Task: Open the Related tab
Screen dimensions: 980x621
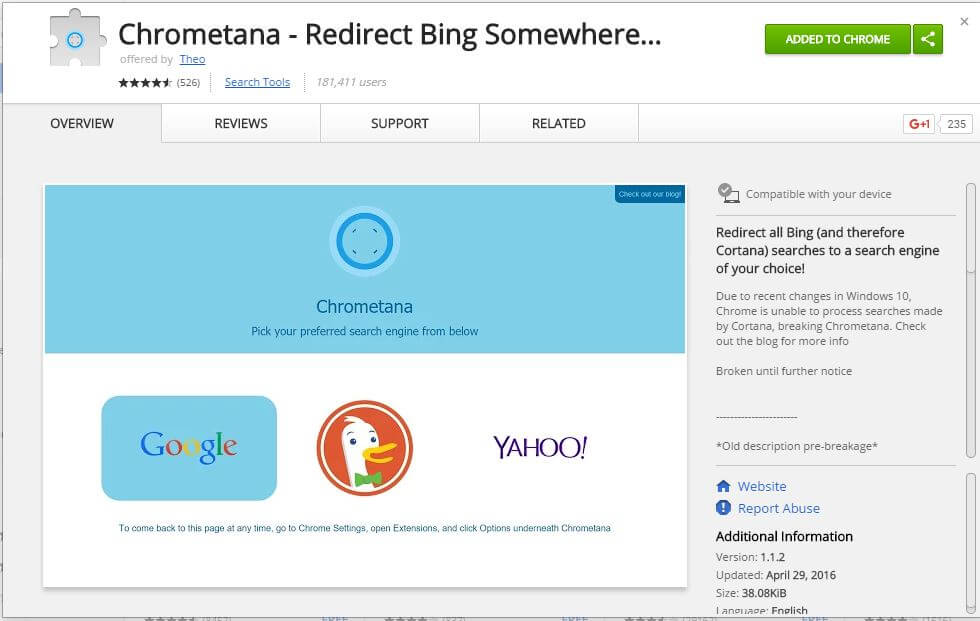Action: [559, 124]
